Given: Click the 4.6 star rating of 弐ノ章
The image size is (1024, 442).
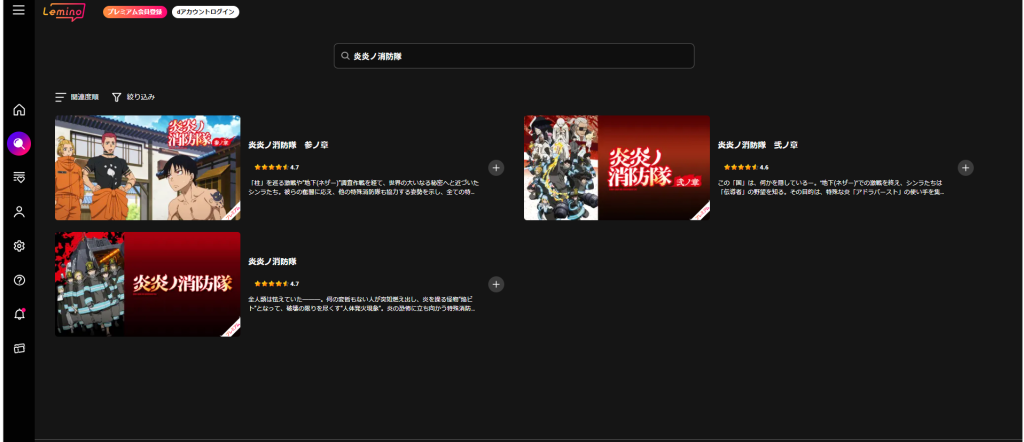Looking at the screenshot, I should (746, 167).
